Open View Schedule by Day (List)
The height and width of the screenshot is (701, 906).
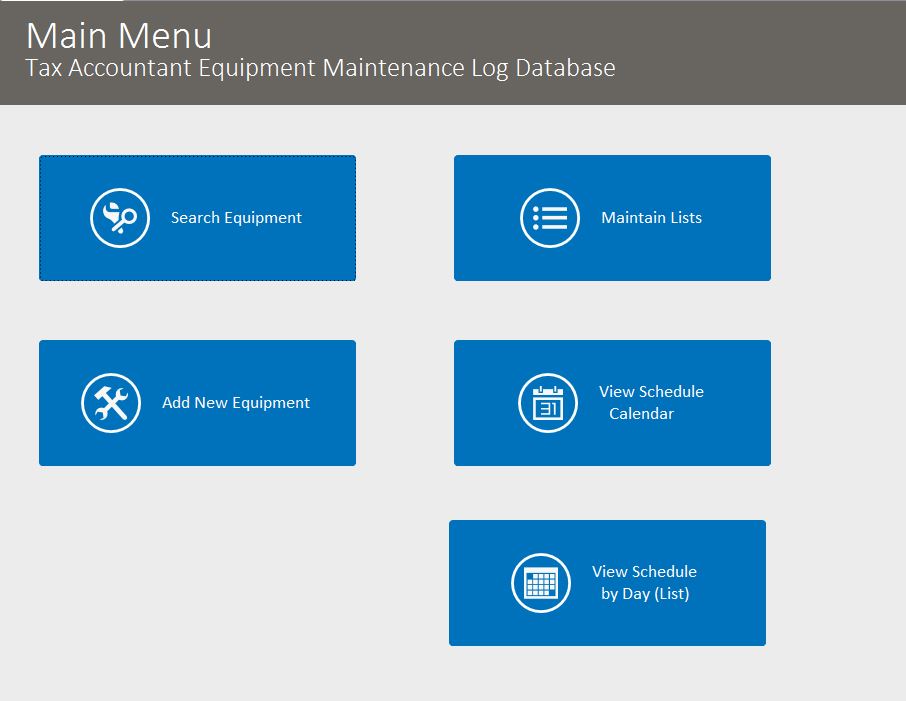coord(607,583)
